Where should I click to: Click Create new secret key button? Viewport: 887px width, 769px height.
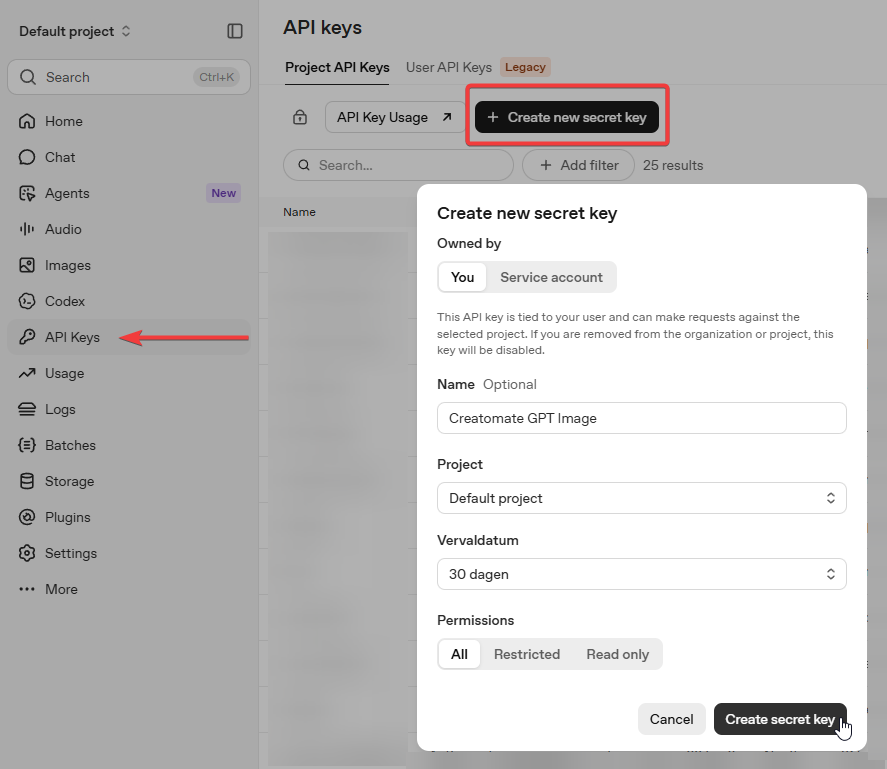[x=567, y=117]
